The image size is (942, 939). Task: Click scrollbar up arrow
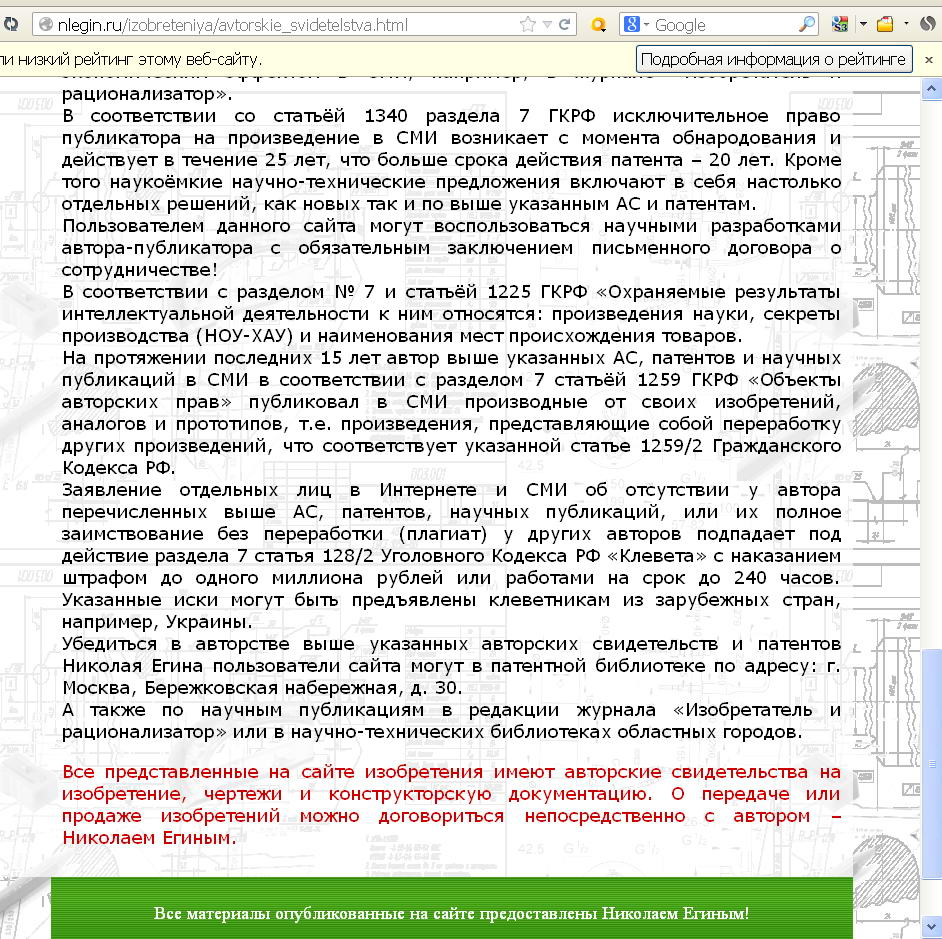click(931, 90)
